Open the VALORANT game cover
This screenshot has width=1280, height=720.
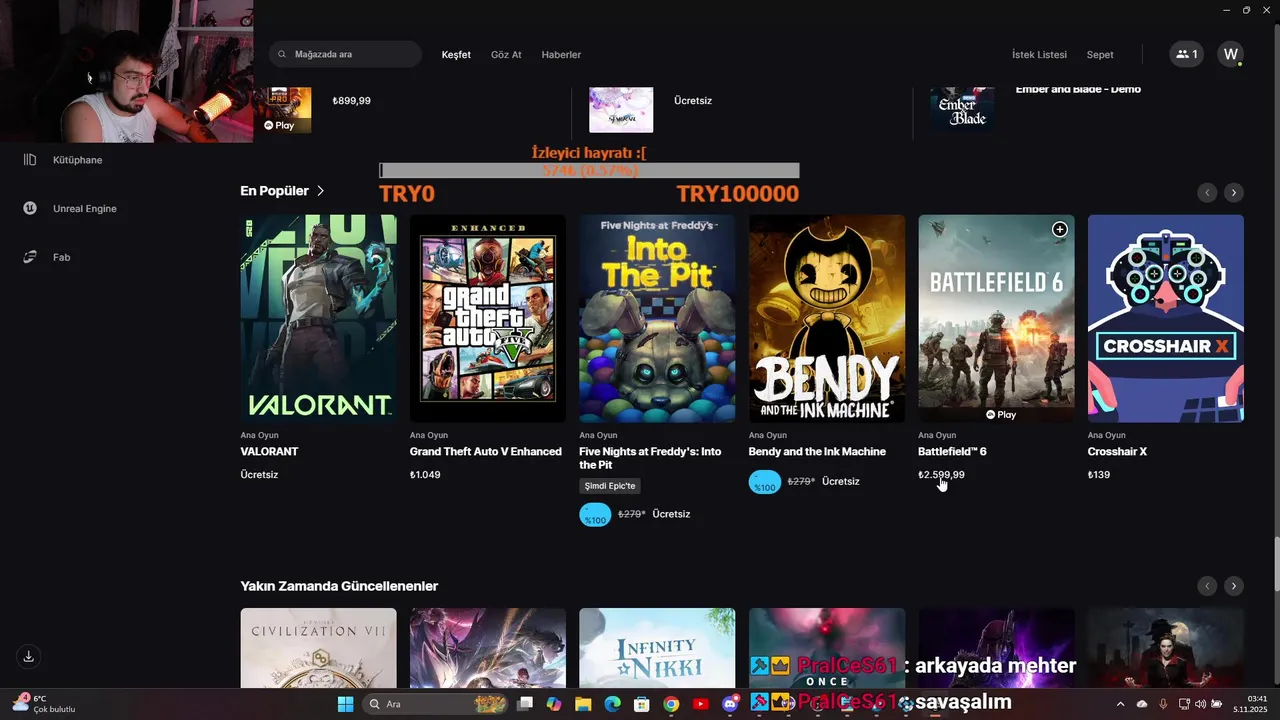click(318, 318)
